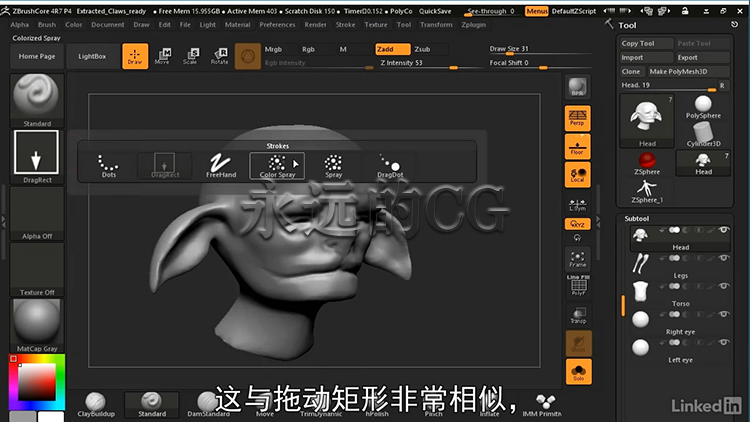Select the Legs subtool
This screenshot has height=422, width=750.
[680, 266]
